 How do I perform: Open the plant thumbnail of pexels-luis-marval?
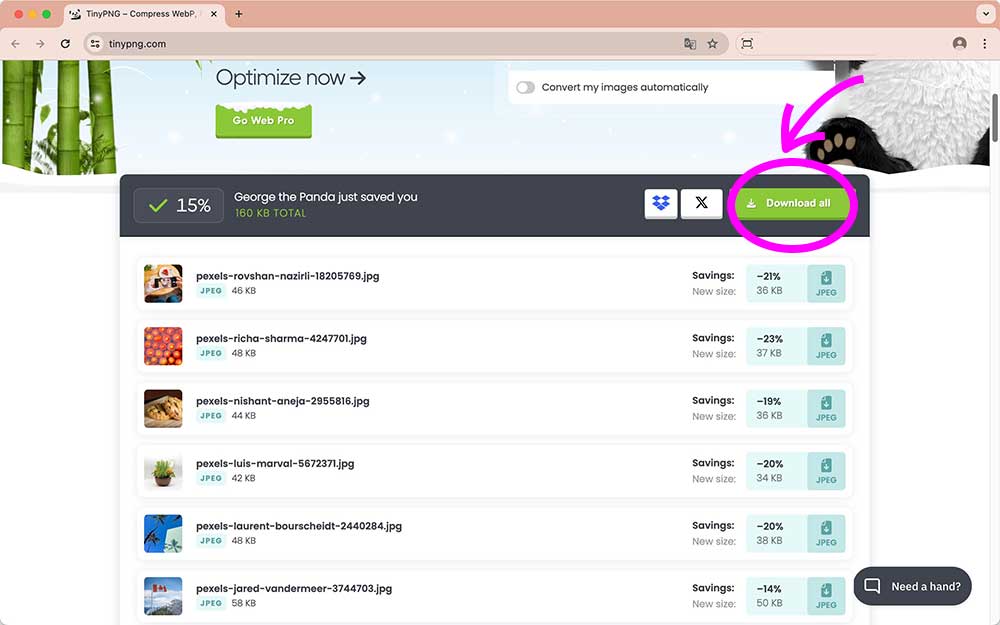click(x=163, y=471)
